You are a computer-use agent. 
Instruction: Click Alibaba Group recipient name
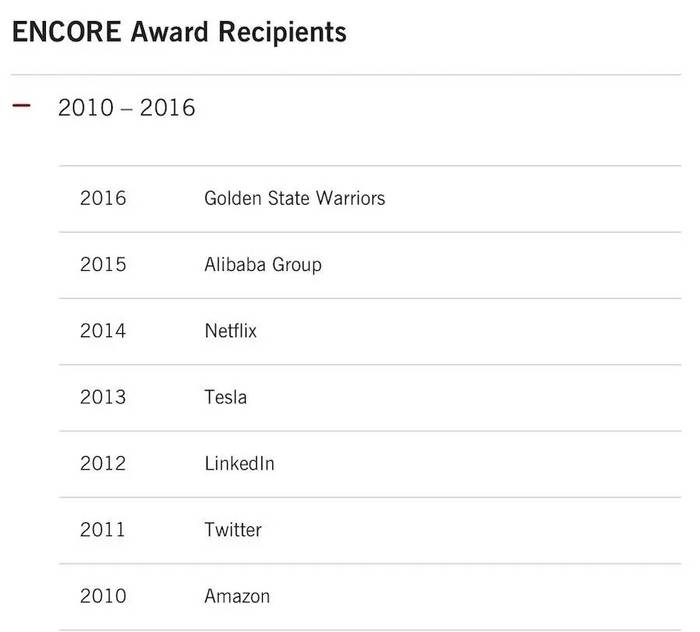(x=263, y=265)
